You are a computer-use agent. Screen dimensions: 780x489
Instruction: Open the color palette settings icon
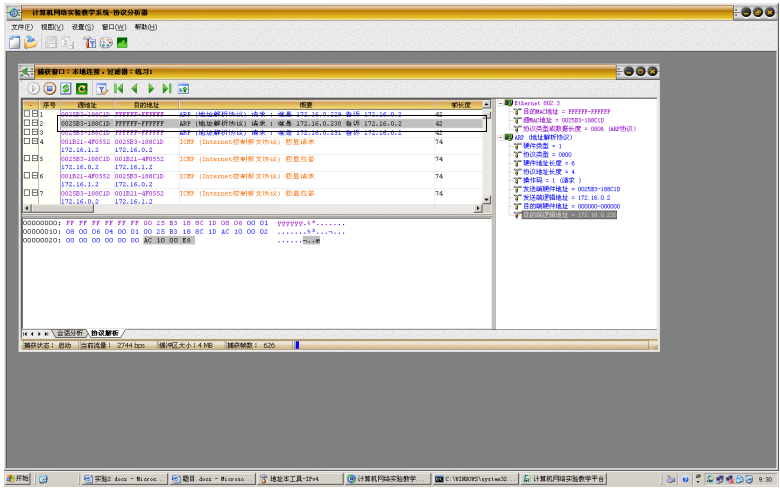106,43
